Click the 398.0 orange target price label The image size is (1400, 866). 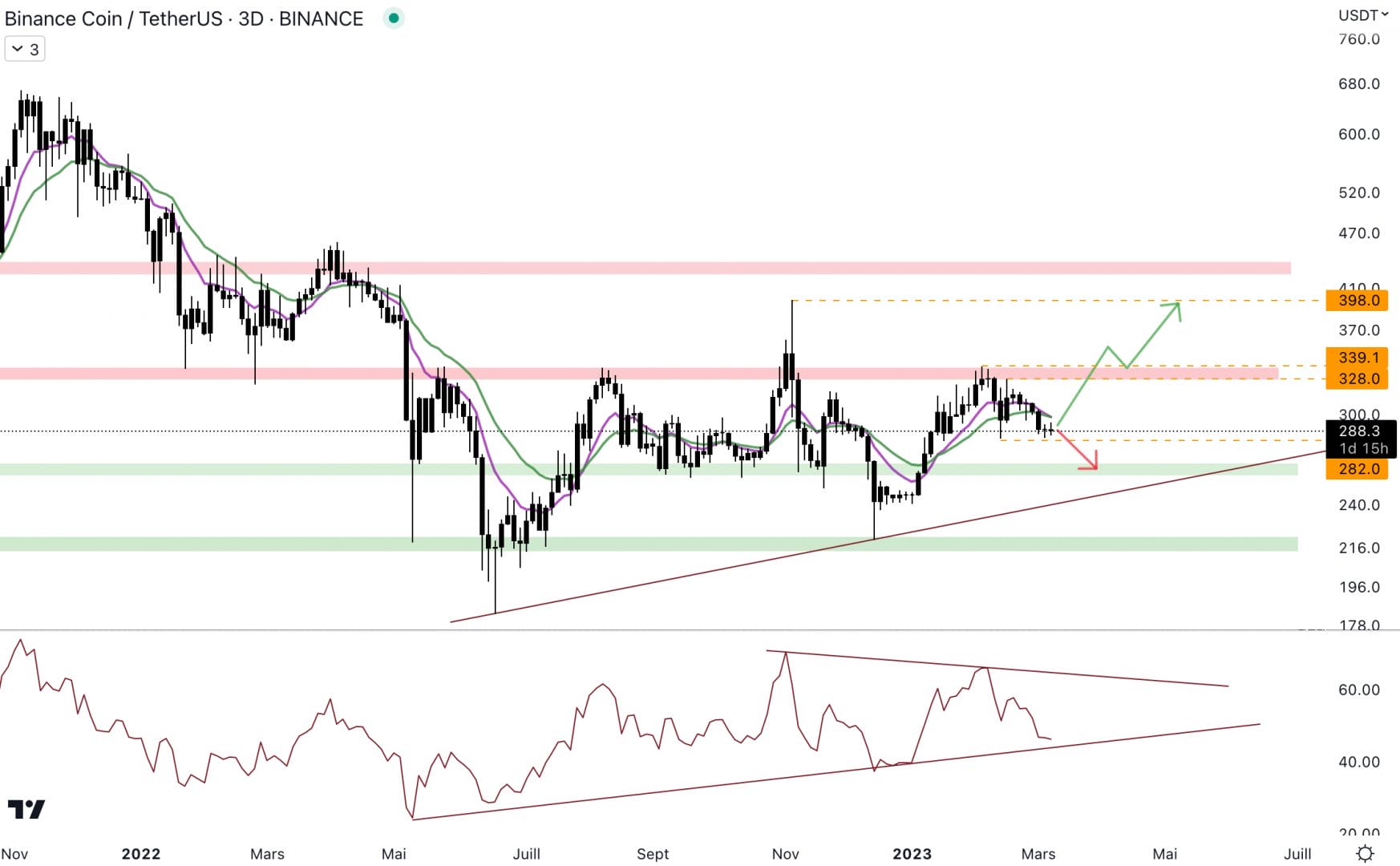coord(1358,301)
